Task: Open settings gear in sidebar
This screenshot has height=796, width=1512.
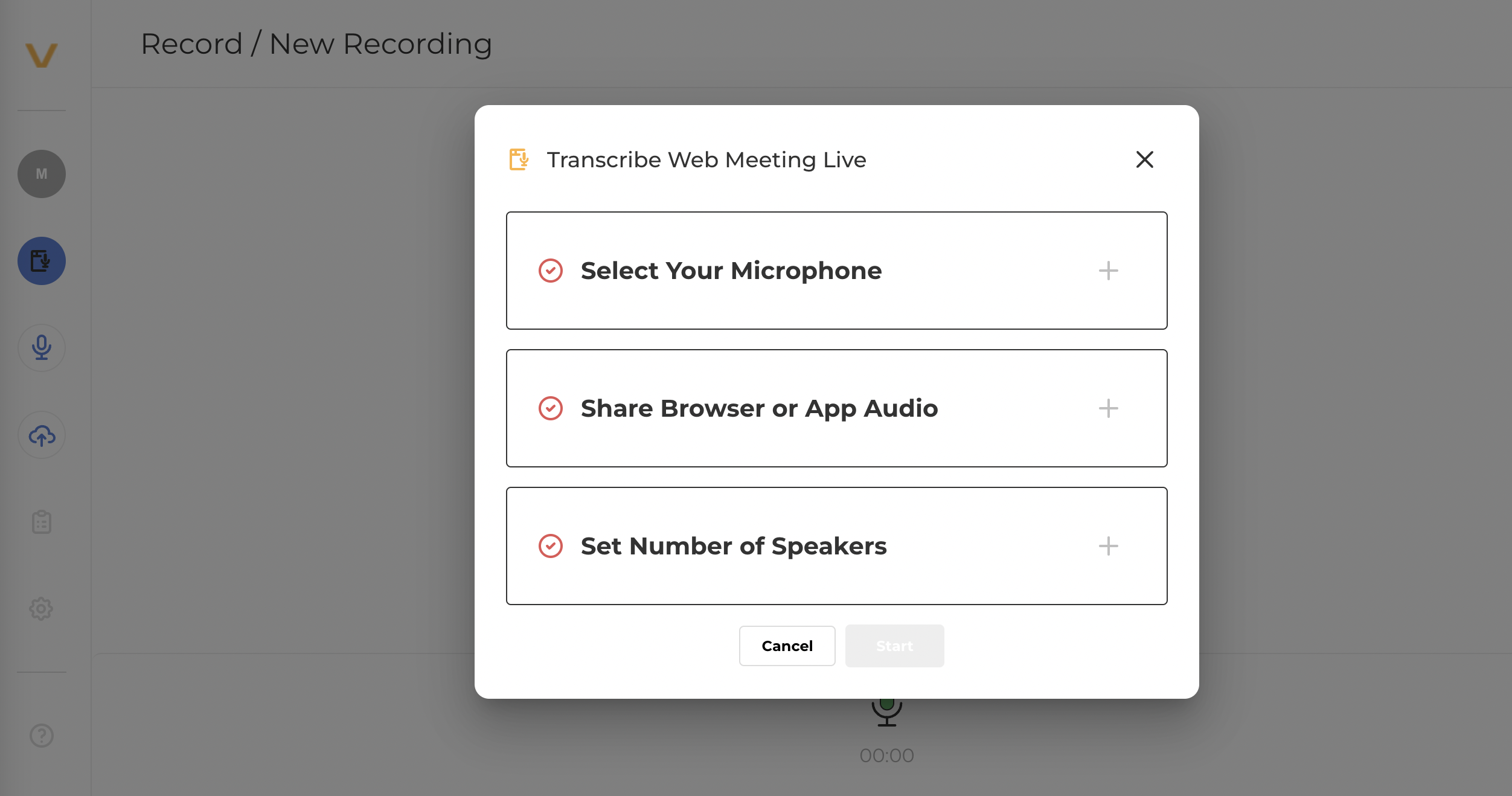Action: [x=41, y=609]
